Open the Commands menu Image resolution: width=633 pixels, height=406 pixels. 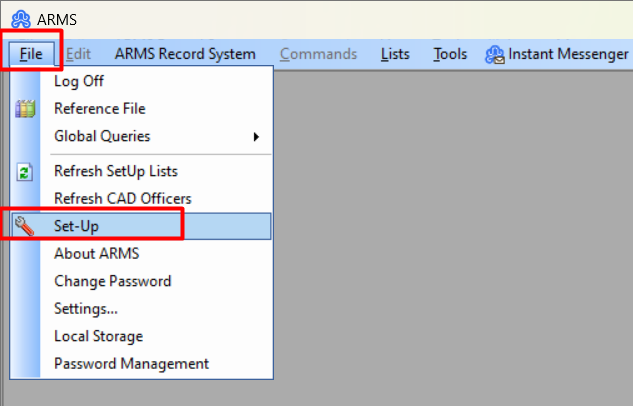[x=319, y=54]
